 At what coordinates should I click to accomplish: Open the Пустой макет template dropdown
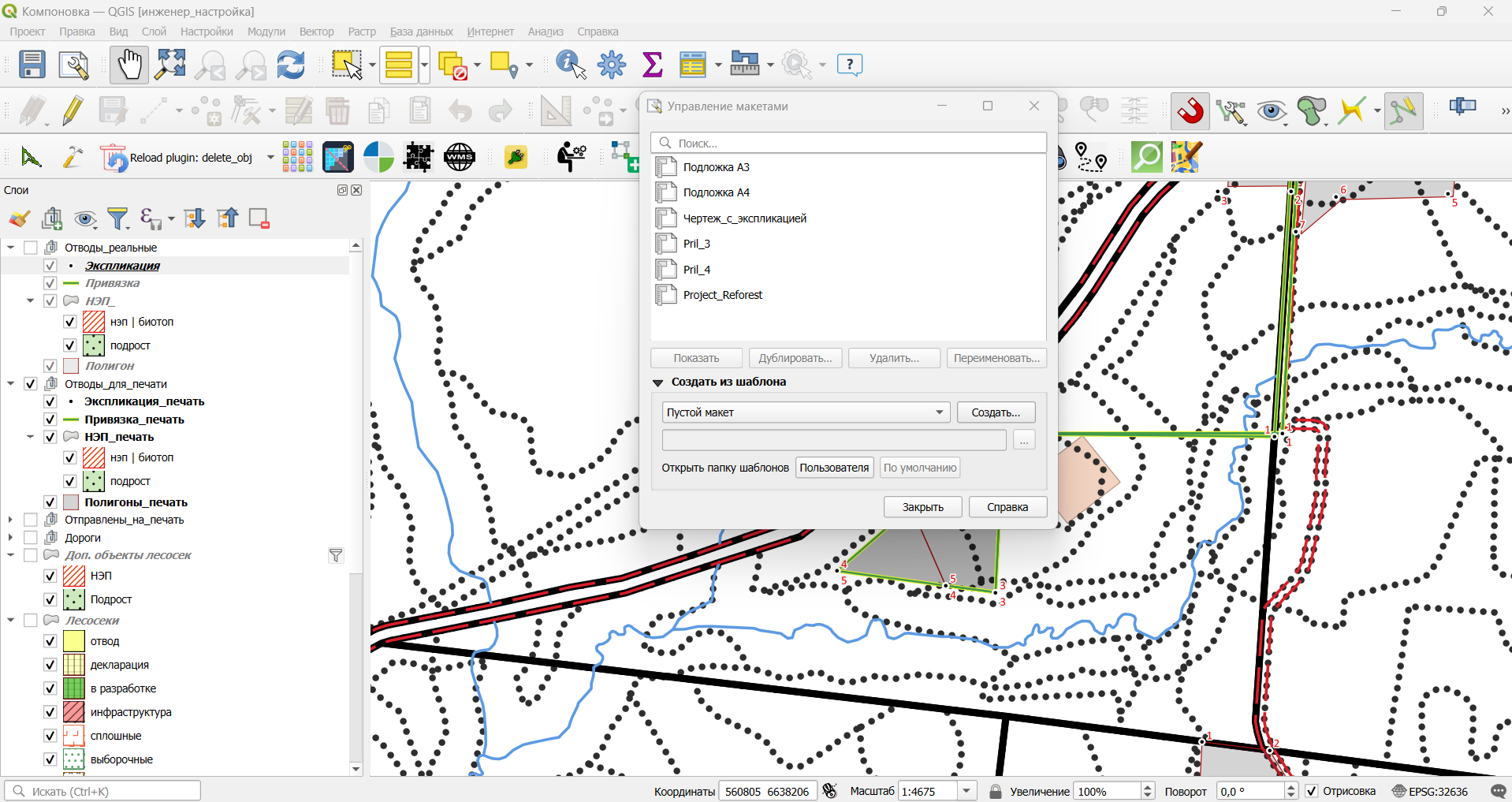point(806,412)
